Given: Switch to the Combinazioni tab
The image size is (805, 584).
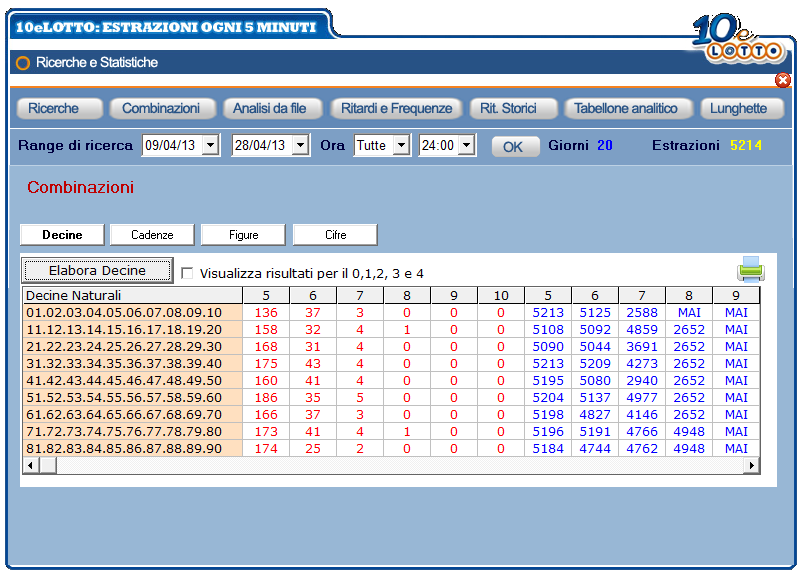Looking at the screenshot, I should point(162,108).
